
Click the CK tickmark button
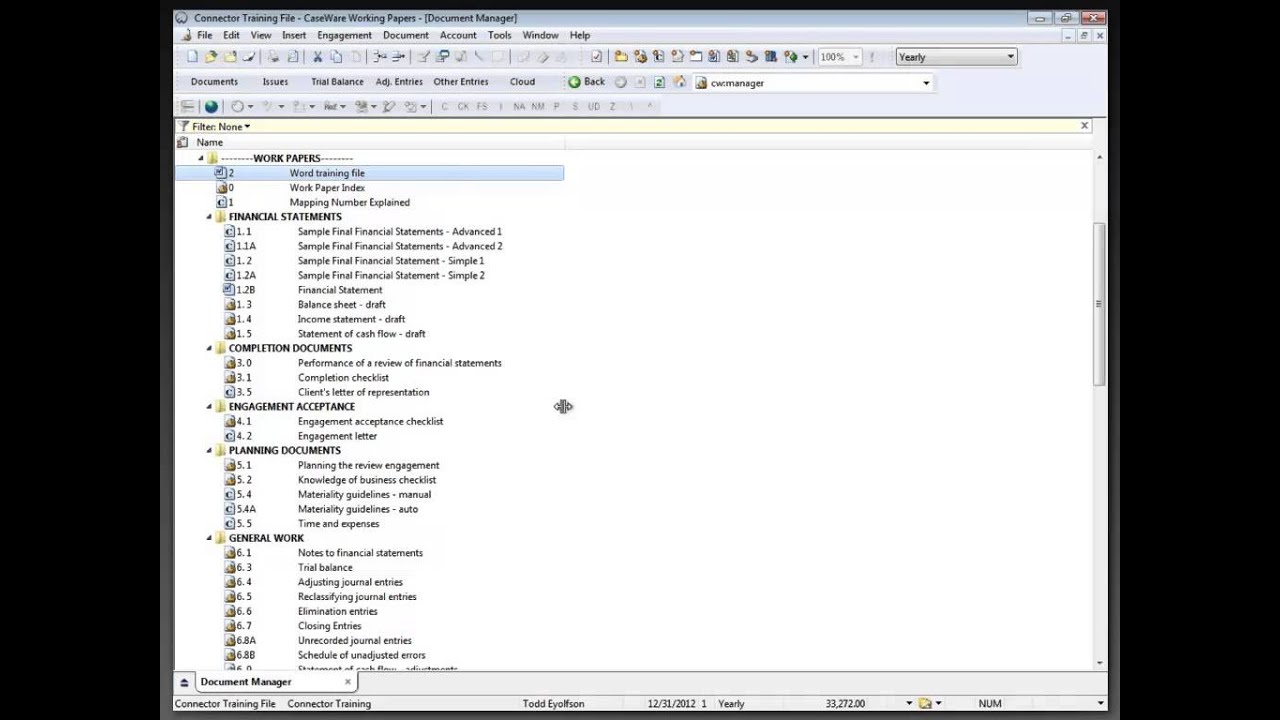point(463,106)
